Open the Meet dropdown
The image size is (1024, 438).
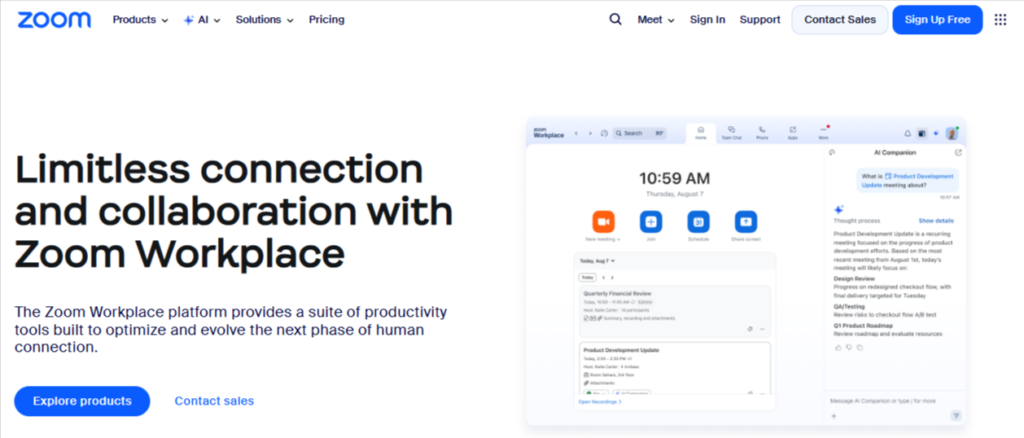click(x=656, y=20)
